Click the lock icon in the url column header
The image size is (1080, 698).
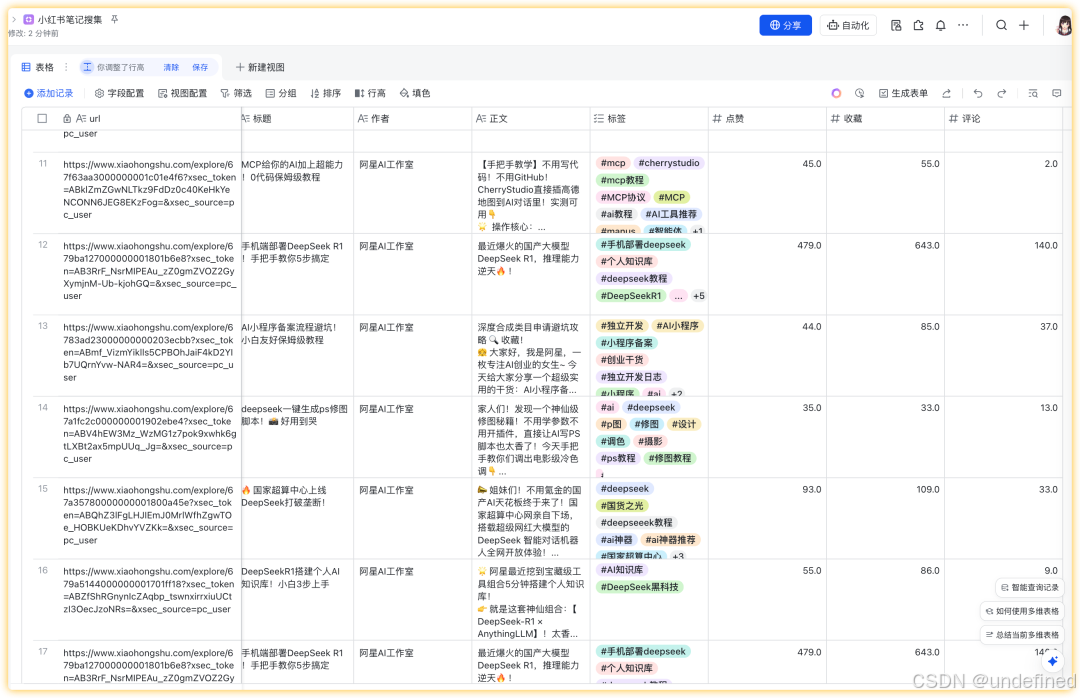[x=67, y=119]
